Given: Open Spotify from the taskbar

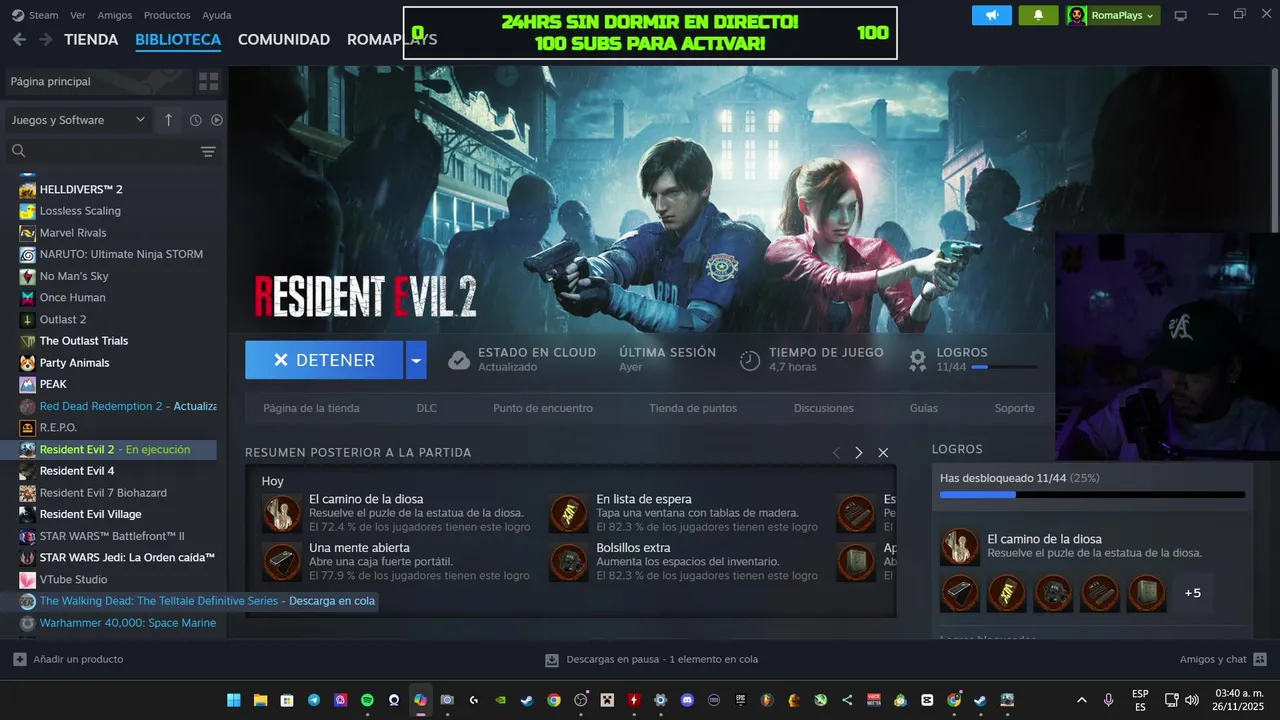Looking at the screenshot, I should [367, 700].
